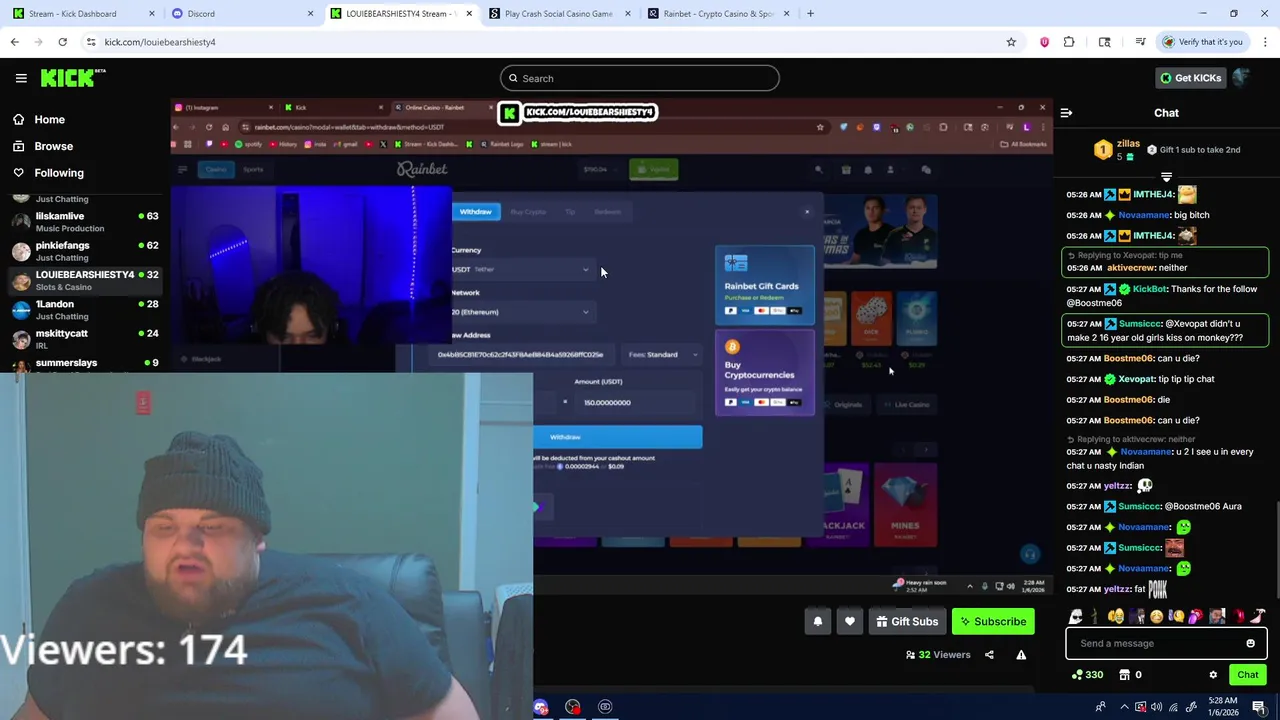Screen dimensions: 1280x720
Task: Turn on stream notifications with the bell
Action: [818, 622]
